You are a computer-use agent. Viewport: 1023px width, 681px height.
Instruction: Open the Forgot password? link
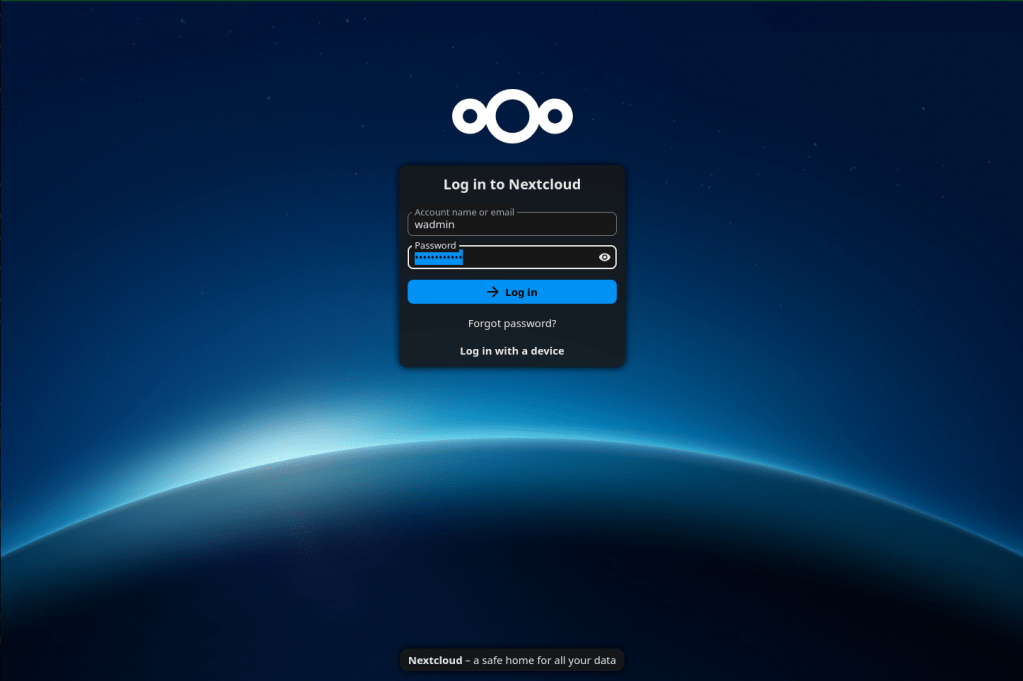(512, 323)
